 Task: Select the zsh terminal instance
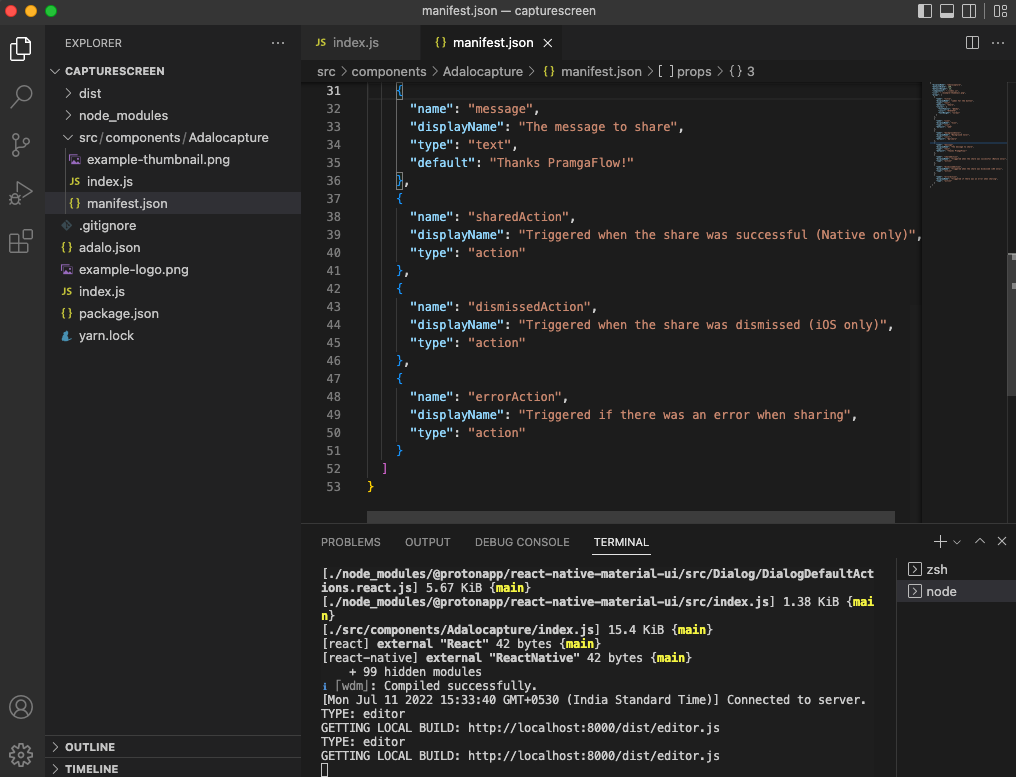click(x=936, y=569)
